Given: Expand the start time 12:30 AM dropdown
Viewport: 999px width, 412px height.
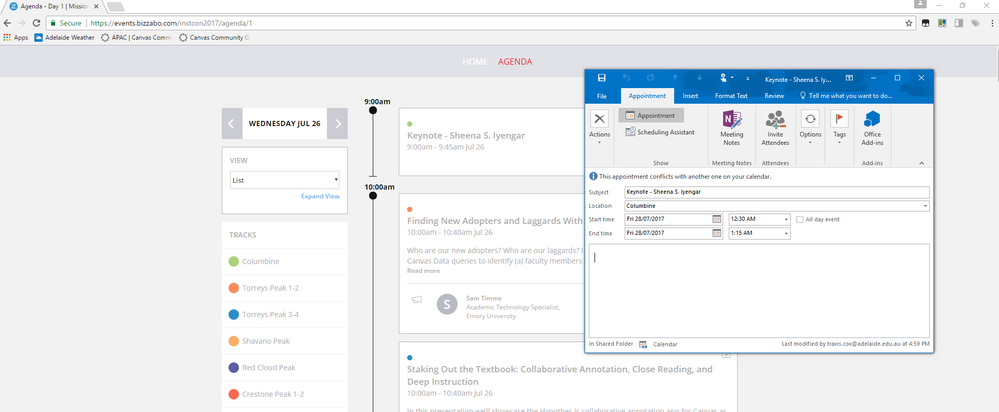Looking at the screenshot, I should (x=786, y=219).
